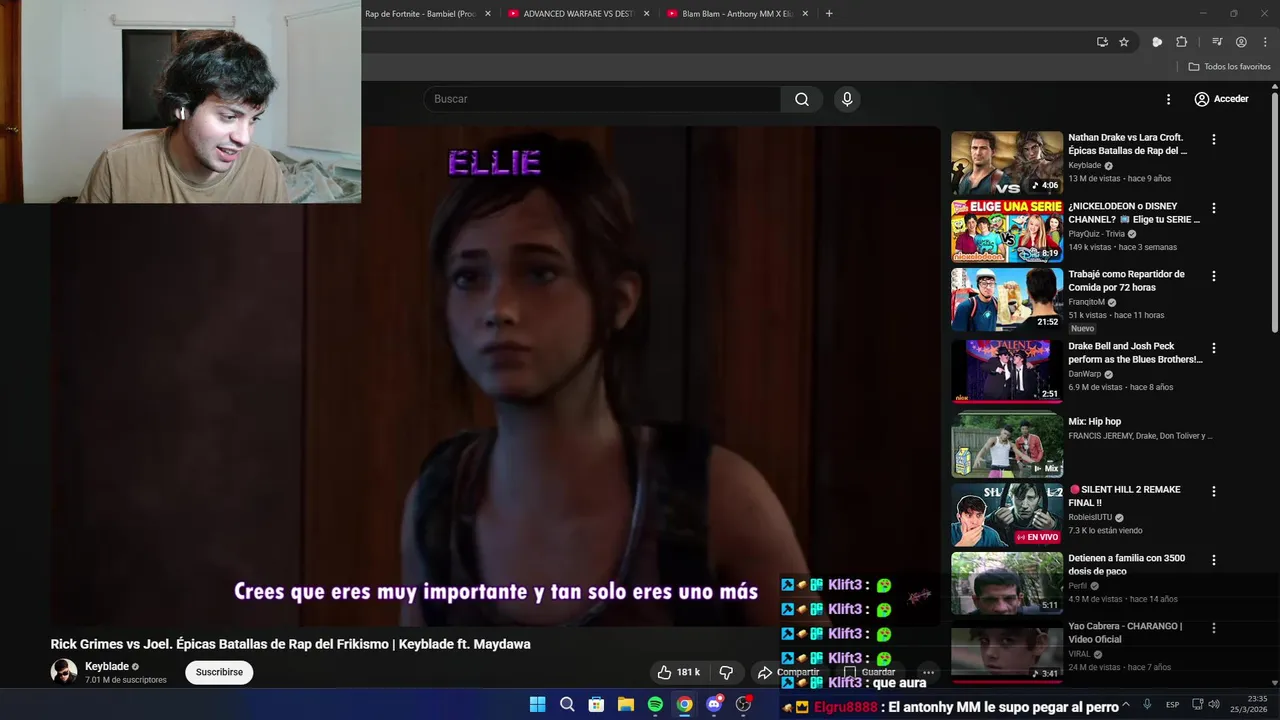Open Elige una serie trivia thumbnail
The image size is (1280, 720).
pos(1007,231)
